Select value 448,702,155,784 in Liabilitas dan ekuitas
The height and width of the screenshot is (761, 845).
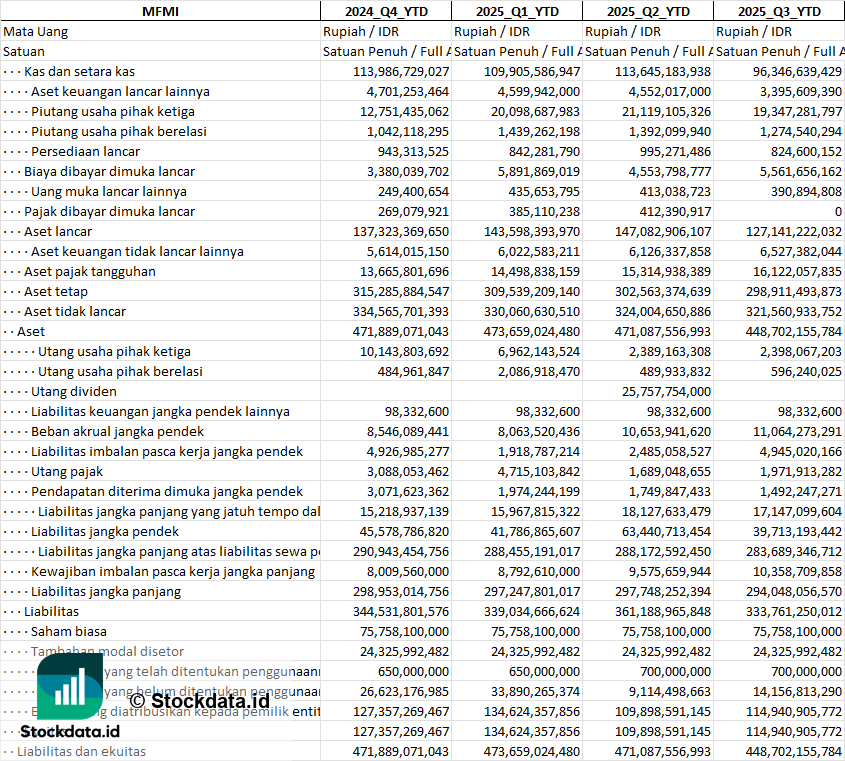794,751
